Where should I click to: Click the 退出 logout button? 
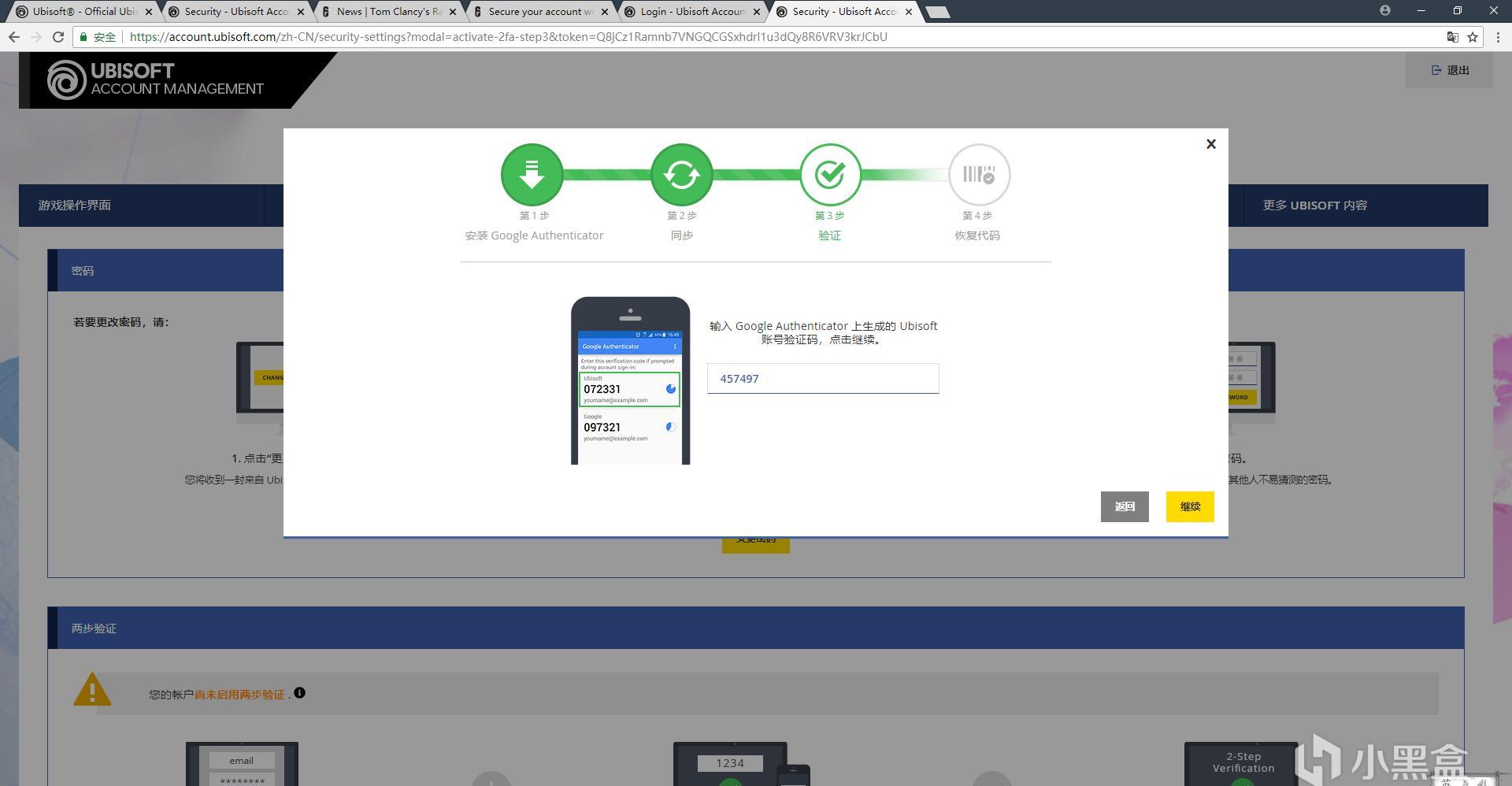[x=1450, y=70]
